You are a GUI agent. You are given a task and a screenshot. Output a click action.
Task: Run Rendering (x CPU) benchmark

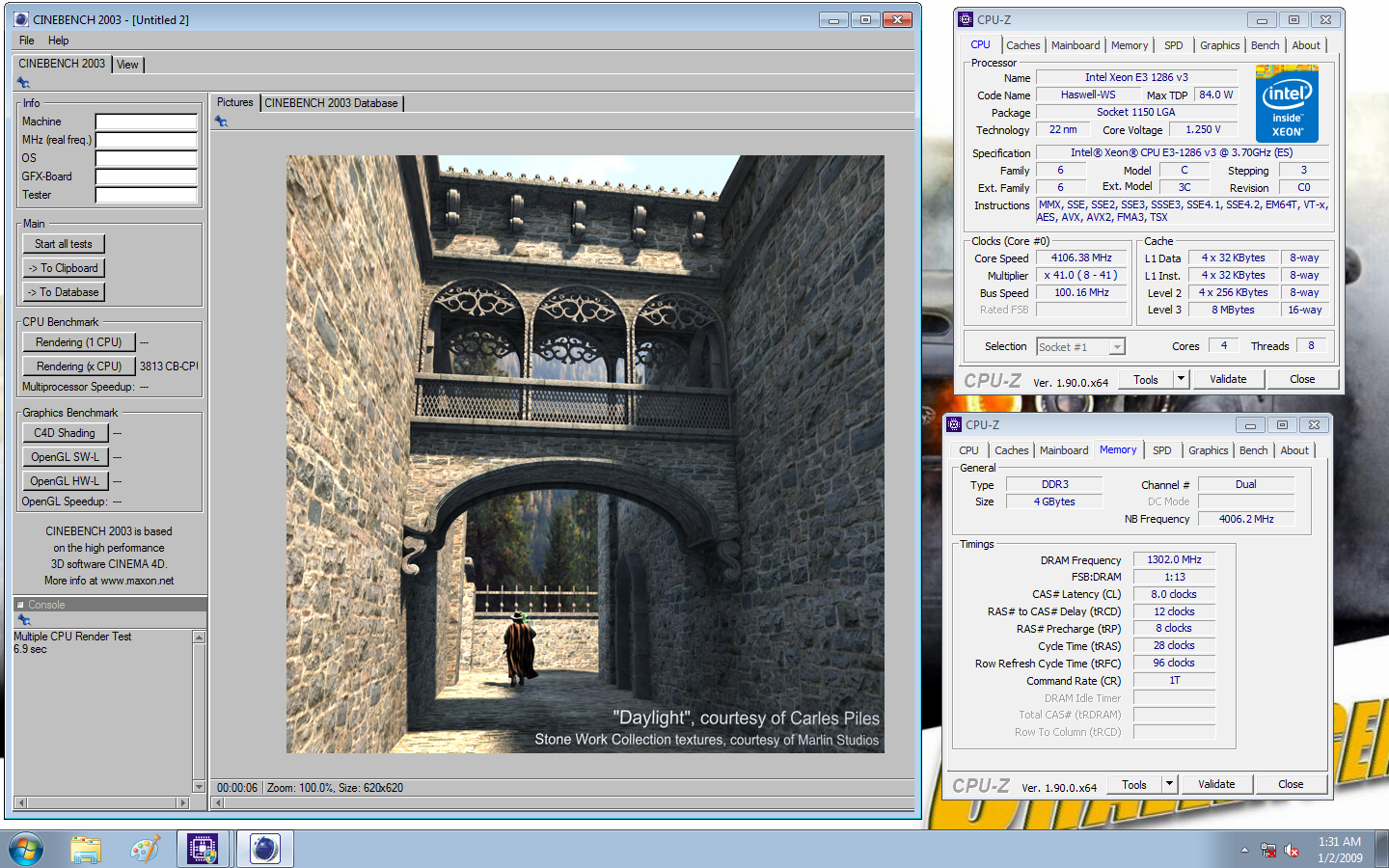pos(78,366)
